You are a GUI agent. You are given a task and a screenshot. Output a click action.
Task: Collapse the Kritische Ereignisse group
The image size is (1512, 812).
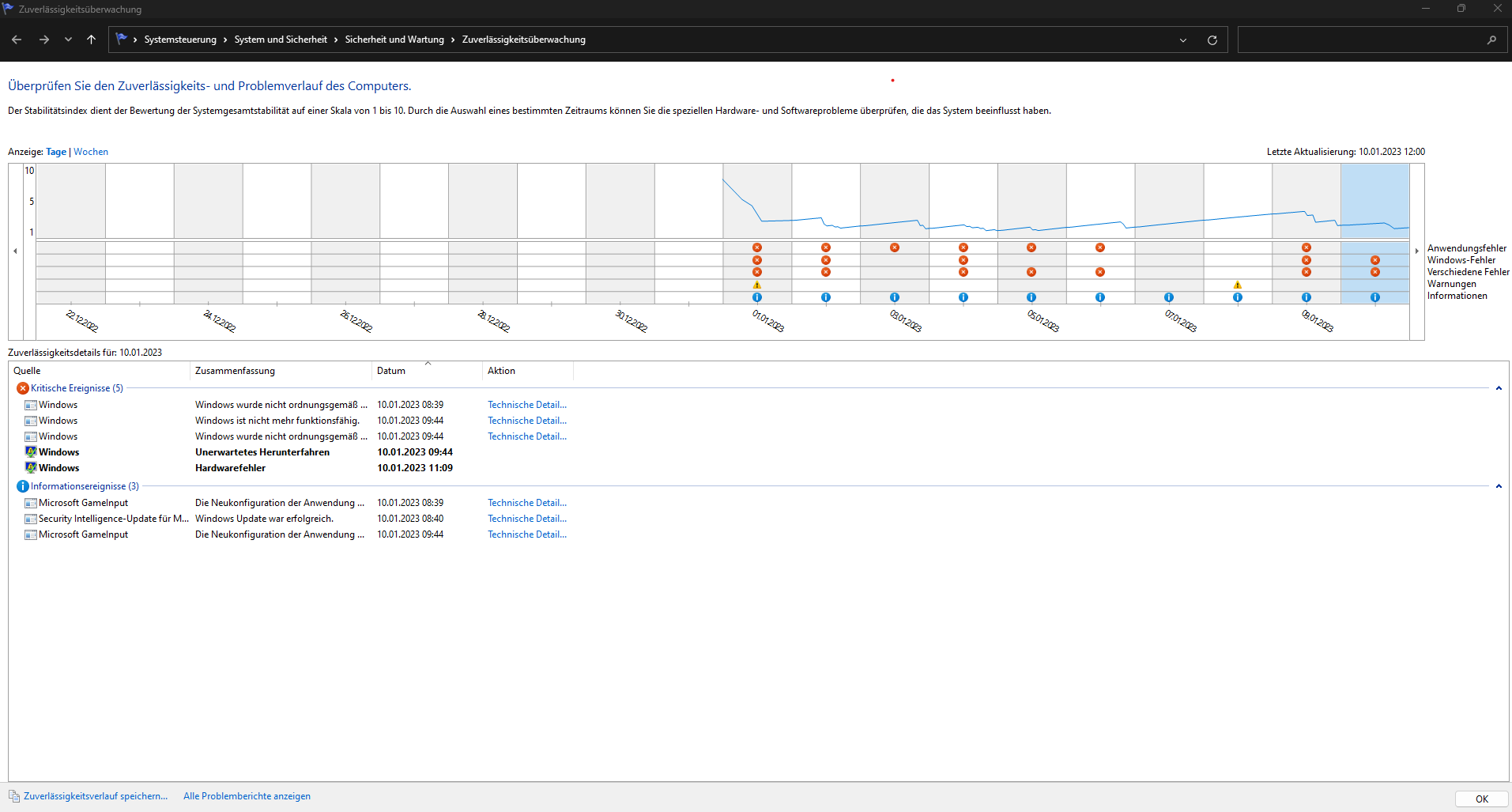tap(1499, 388)
